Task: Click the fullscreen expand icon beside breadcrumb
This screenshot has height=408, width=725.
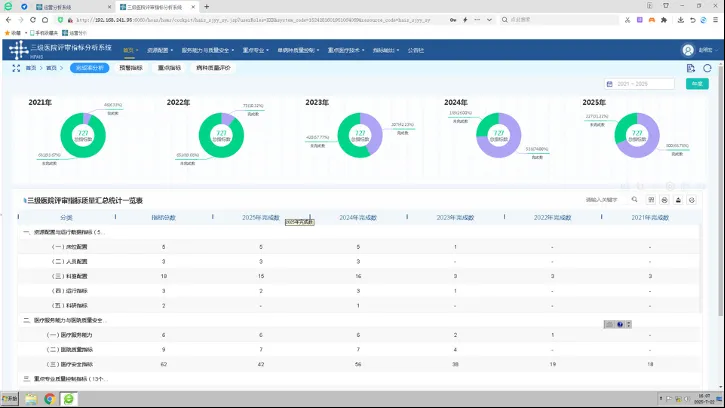Action: click(x=15, y=68)
